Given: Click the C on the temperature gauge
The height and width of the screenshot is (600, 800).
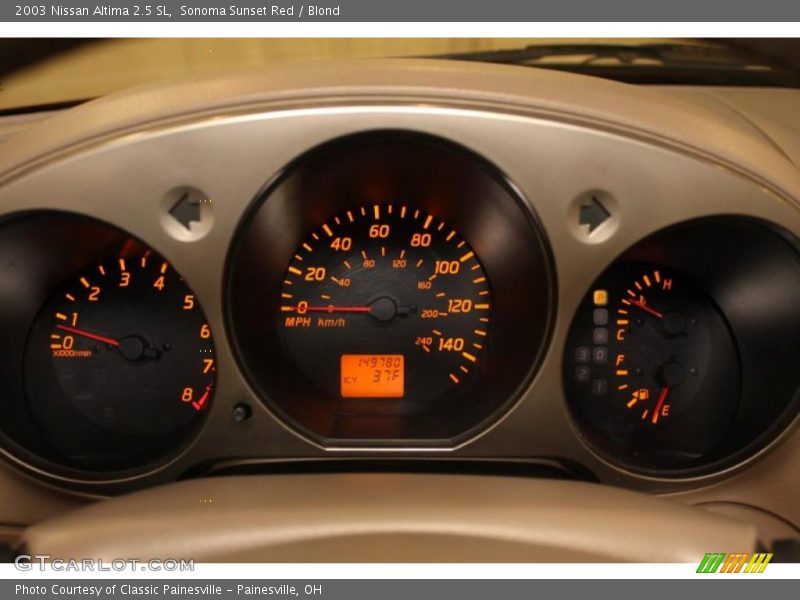Looking at the screenshot, I should (620, 335).
